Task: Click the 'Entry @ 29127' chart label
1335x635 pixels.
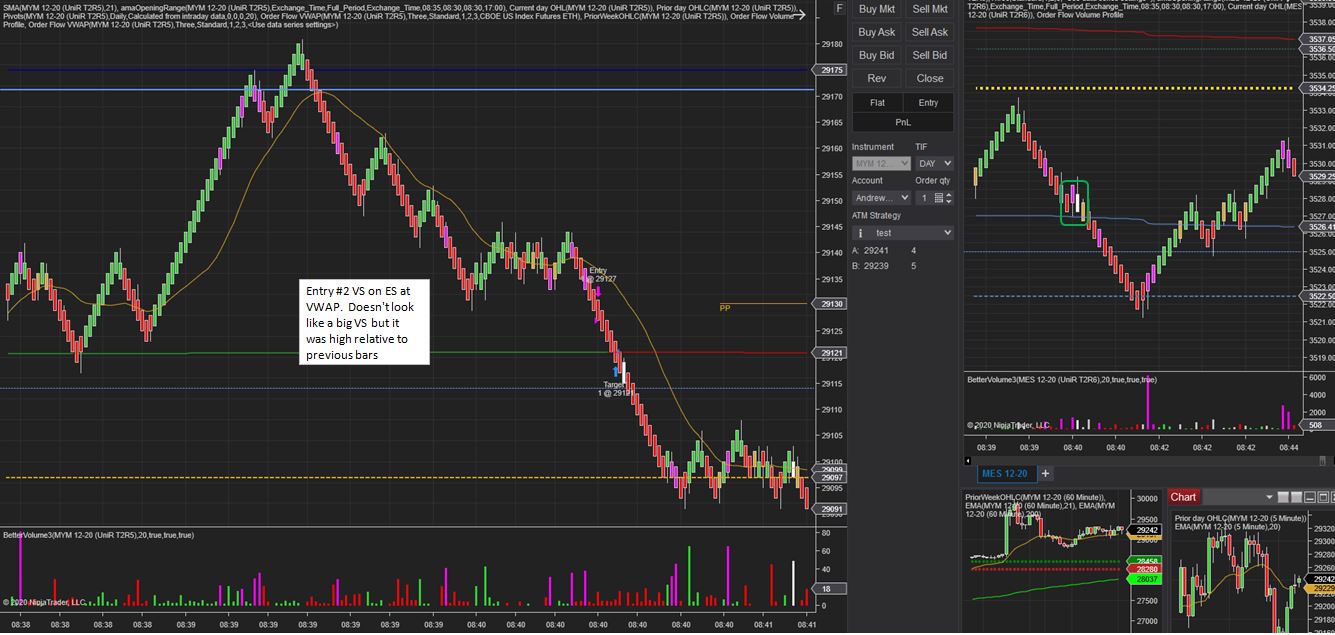Action: (600, 274)
